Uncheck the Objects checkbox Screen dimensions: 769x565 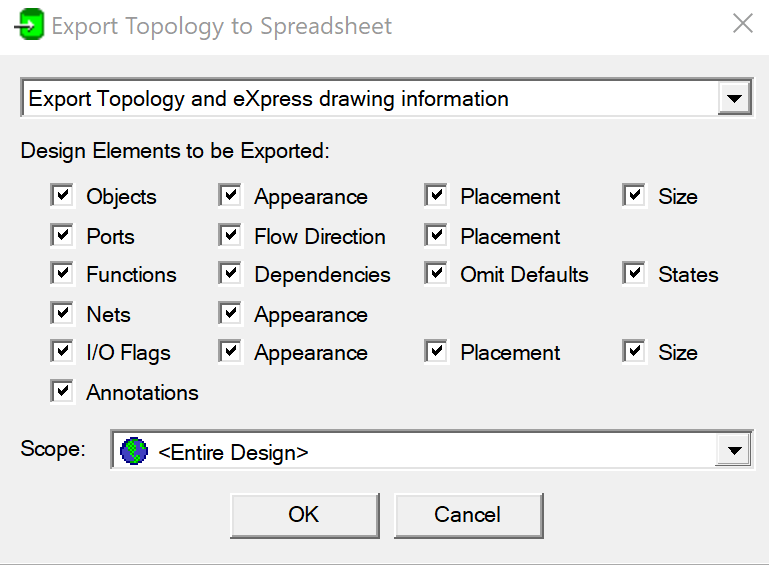(62, 196)
